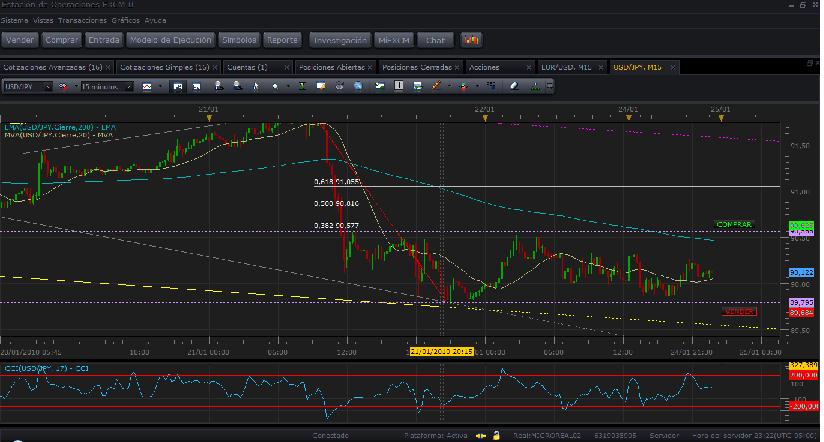Click the VENDER price label on chart

point(739,311)
